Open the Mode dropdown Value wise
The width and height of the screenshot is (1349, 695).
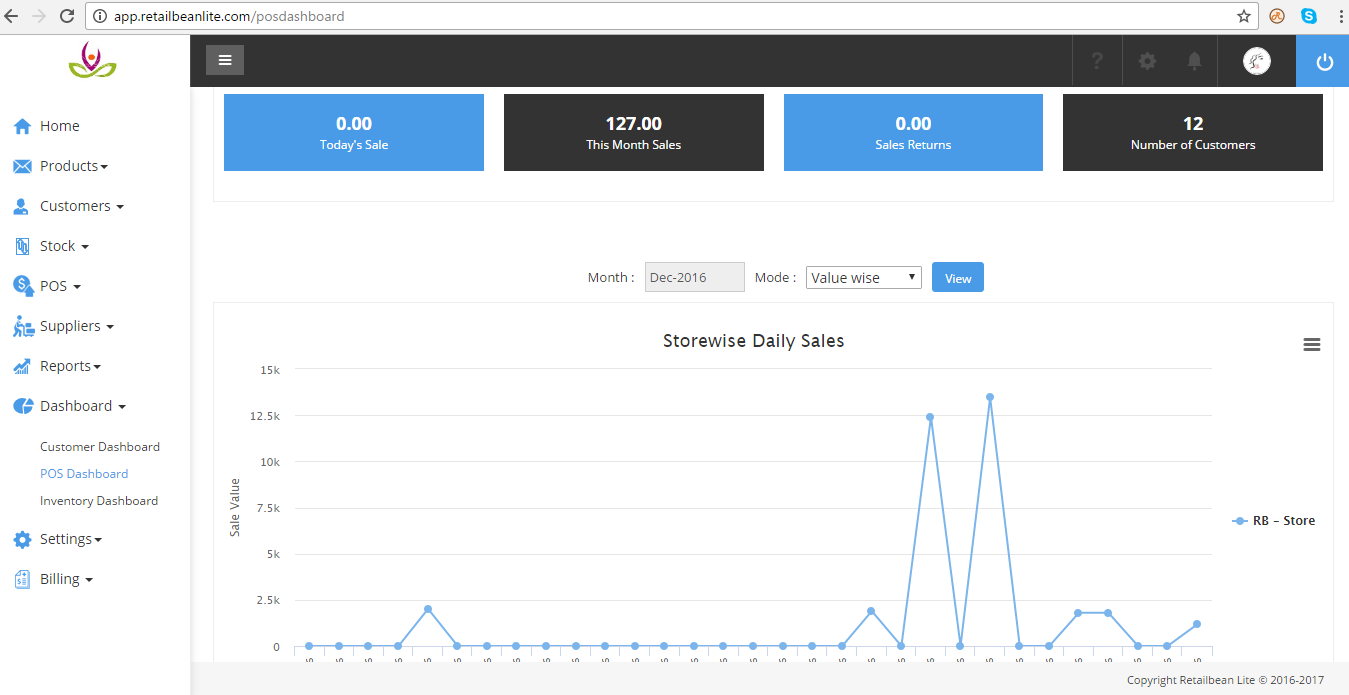tap(863, 278)
